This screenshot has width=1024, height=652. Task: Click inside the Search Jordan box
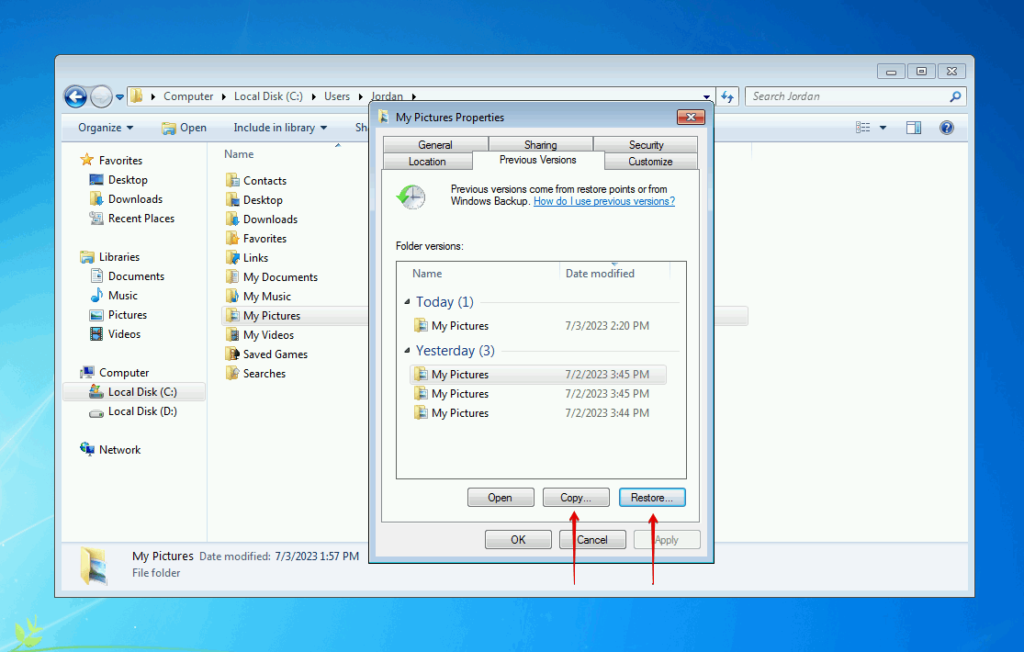tap(850, 96)
